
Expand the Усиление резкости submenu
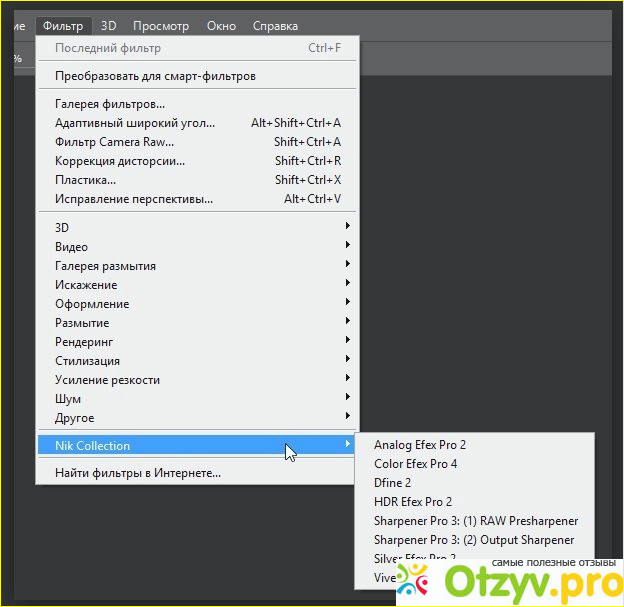(107, 380)
